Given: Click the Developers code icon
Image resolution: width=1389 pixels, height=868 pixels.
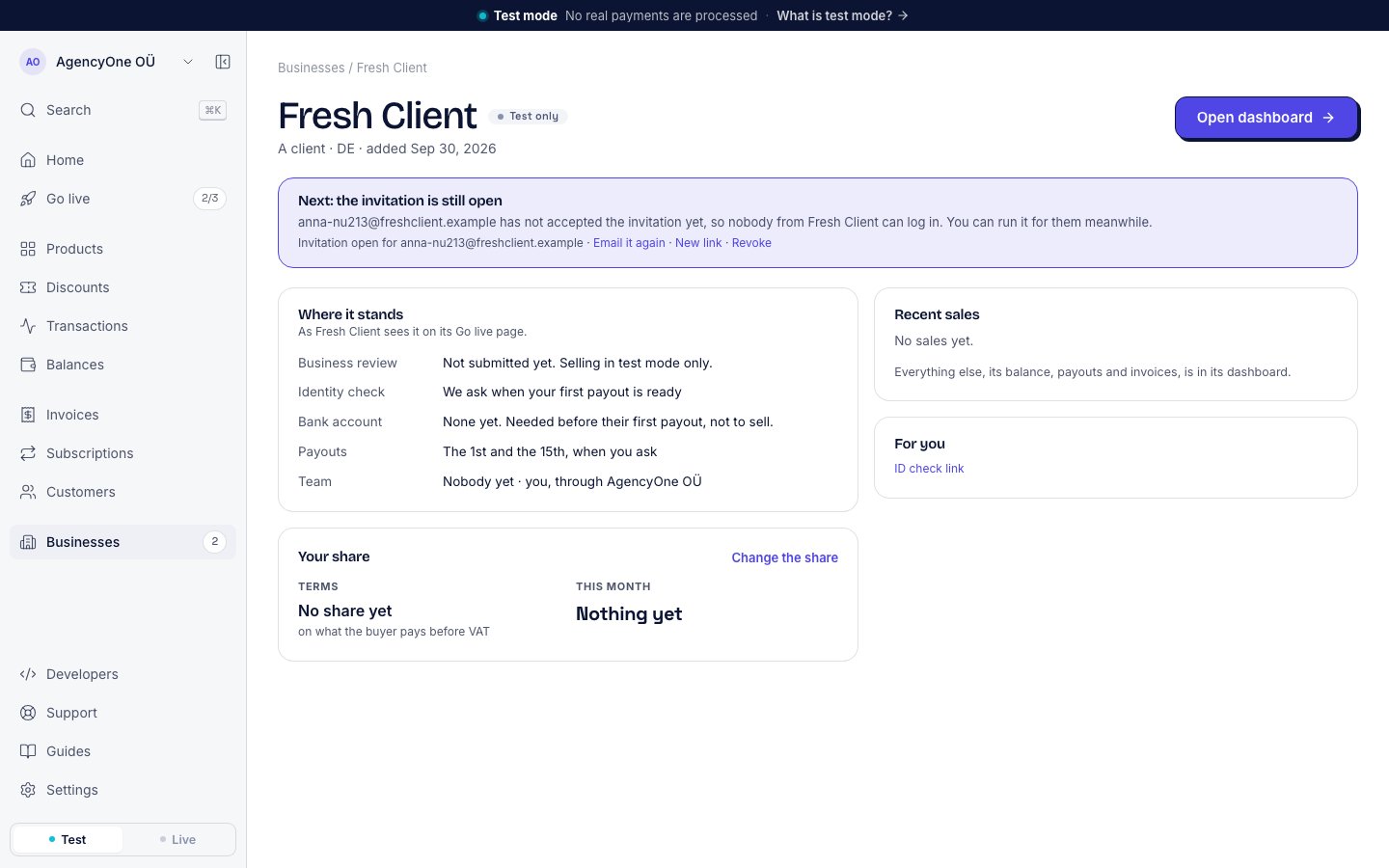Looking at the screenshot, I should [x=28, y=674].
